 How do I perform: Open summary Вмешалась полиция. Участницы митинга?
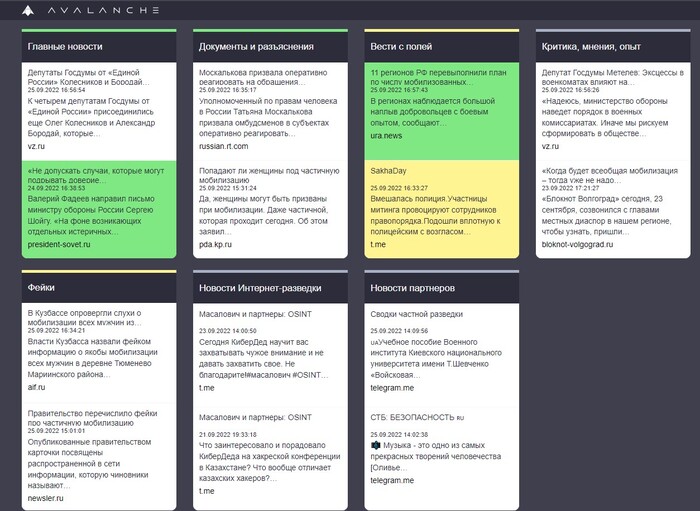point(435,215)
